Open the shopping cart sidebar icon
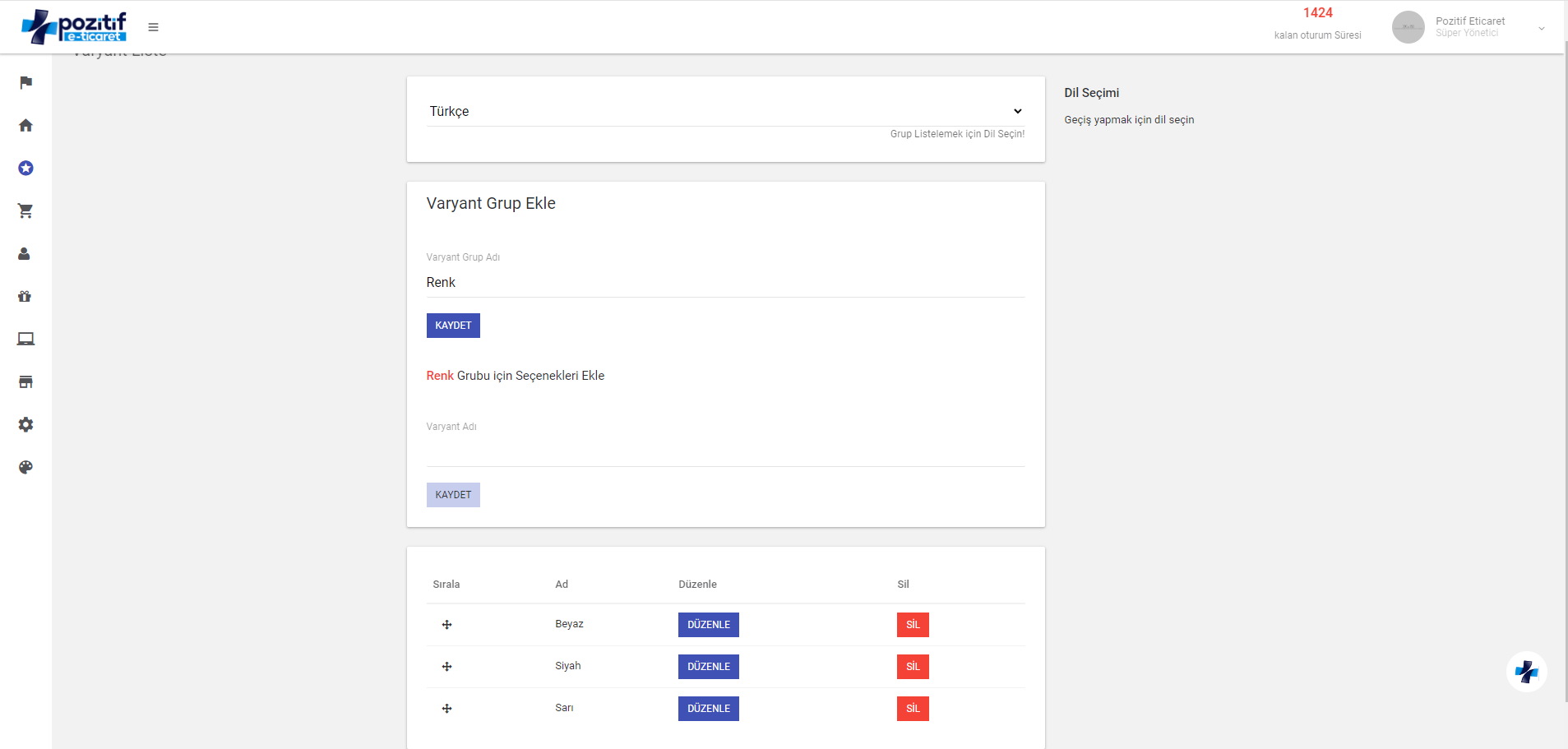 (25, 210)
